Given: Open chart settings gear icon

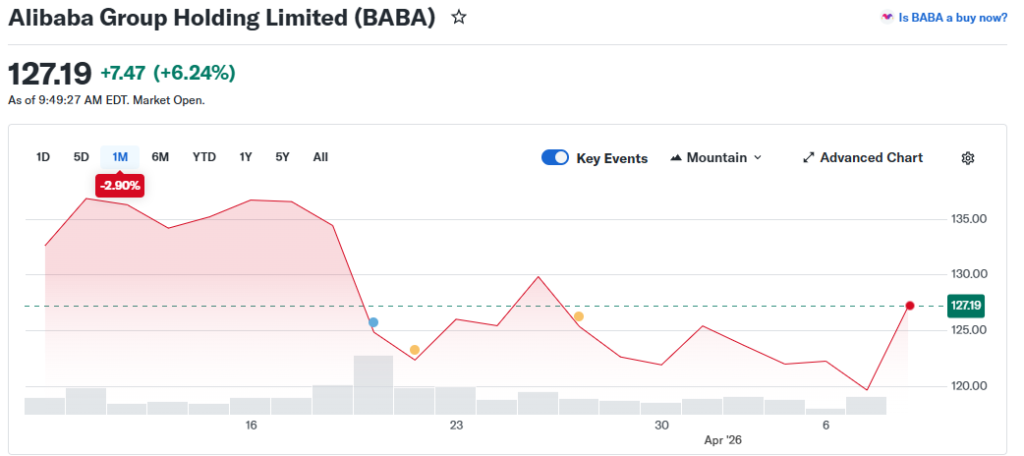Looking at the screenshot, I should tap(967, 158).
